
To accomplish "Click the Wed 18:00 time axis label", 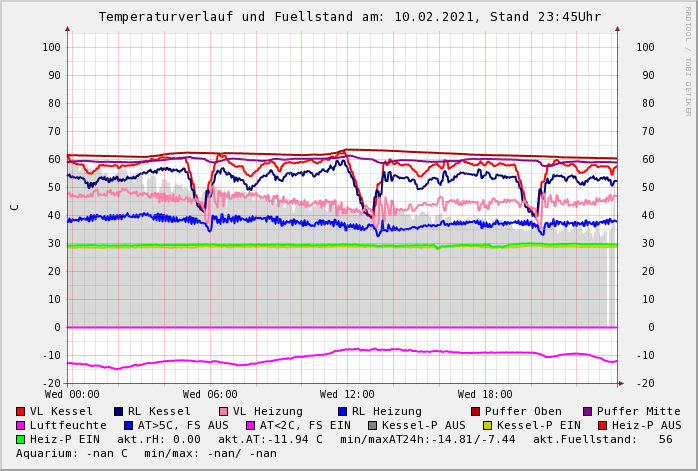I will click(x=485, y=394).
